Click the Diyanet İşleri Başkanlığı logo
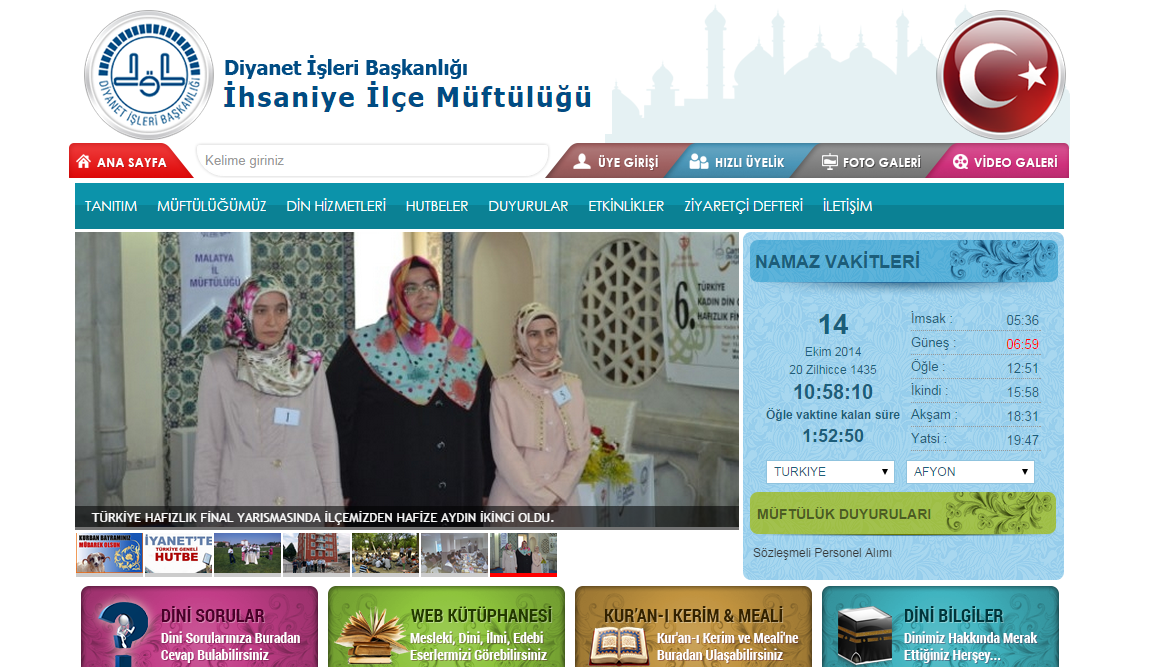Screen dimensions: 1155x667 pyautogui.click(x=149, y=75)
